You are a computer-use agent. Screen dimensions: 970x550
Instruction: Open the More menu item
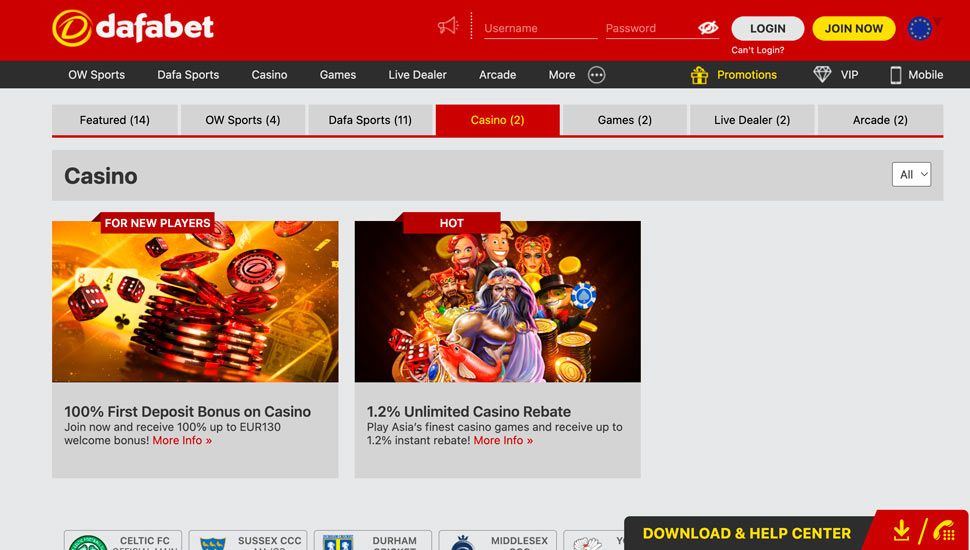pos(562,75)
